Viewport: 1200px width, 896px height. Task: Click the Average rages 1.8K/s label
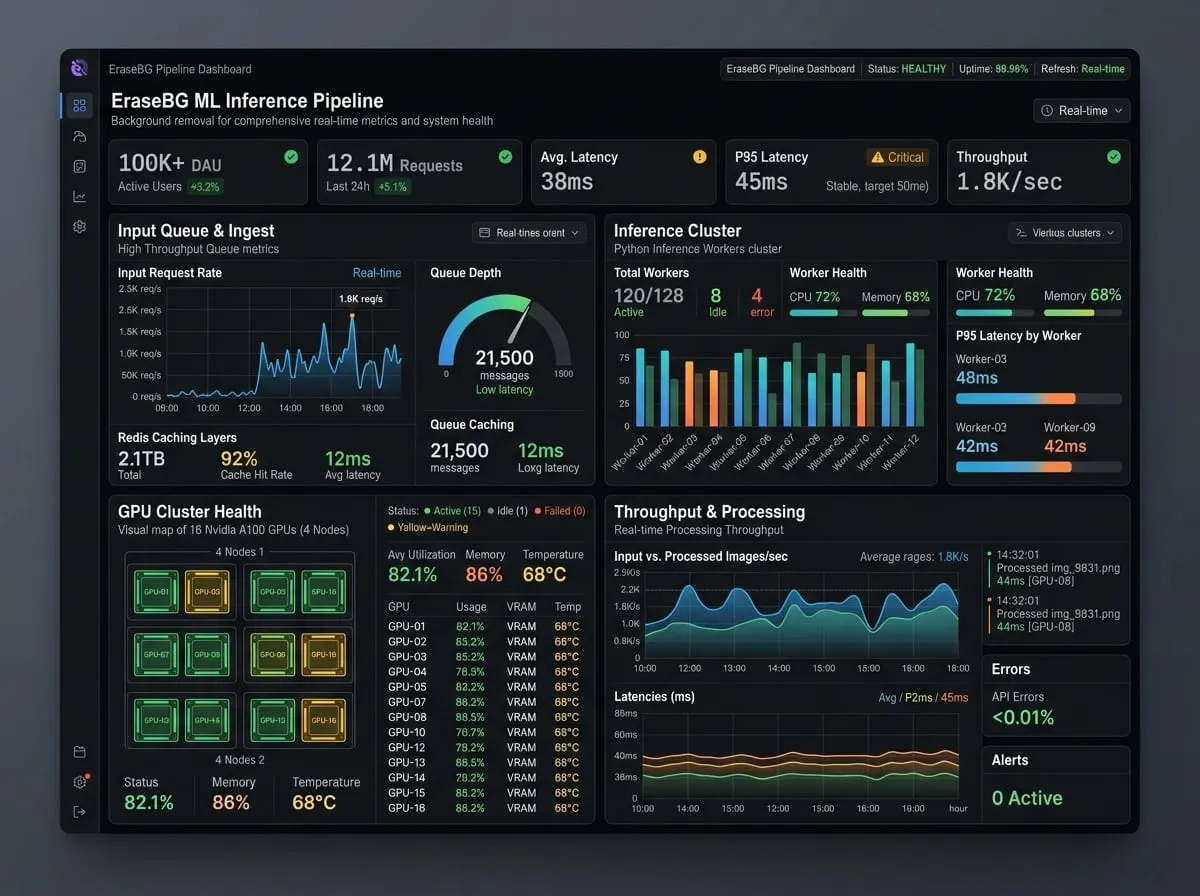914,557
